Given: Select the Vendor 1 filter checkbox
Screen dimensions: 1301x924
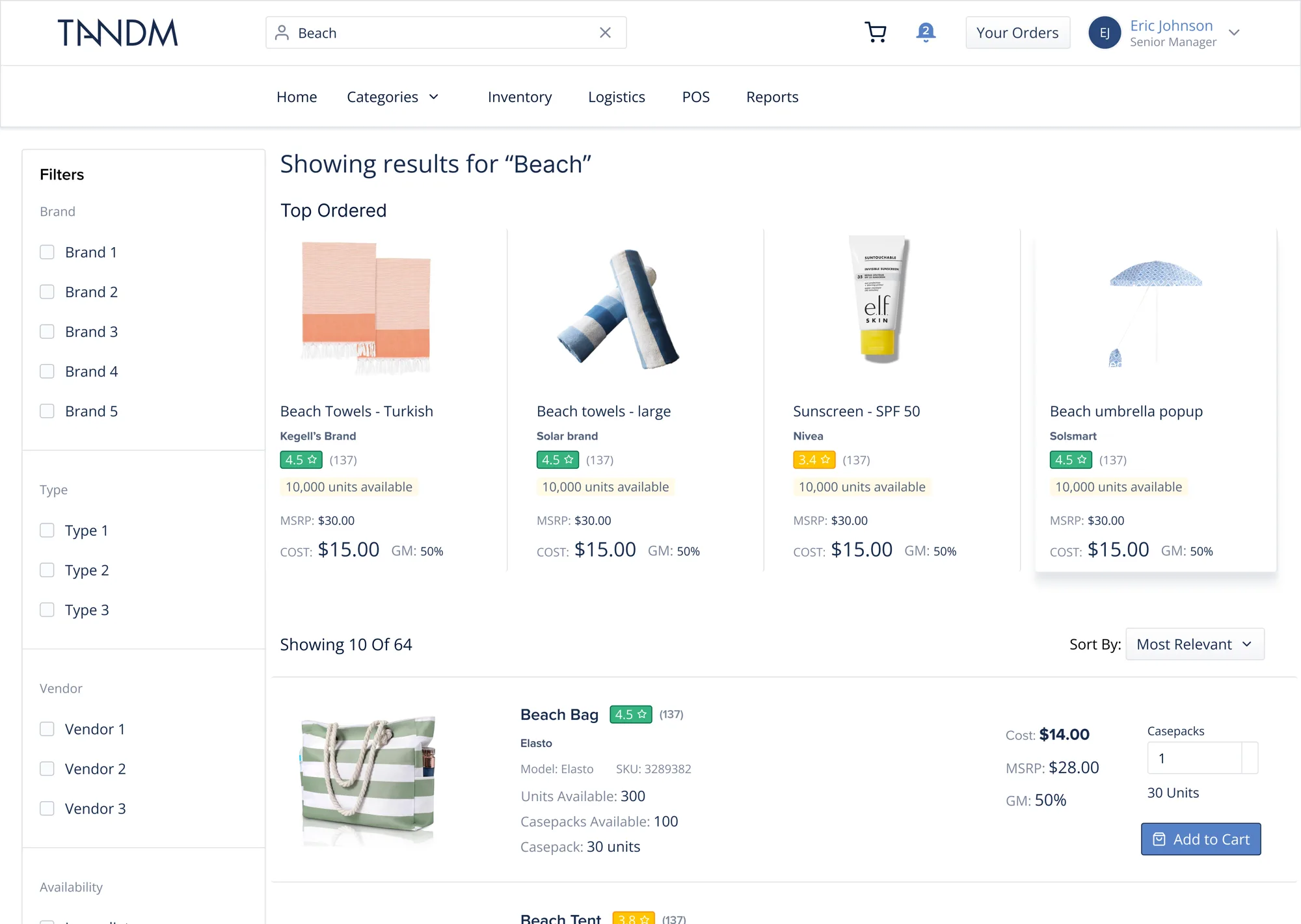Looking at the screenshot, I should coord(47,729).
